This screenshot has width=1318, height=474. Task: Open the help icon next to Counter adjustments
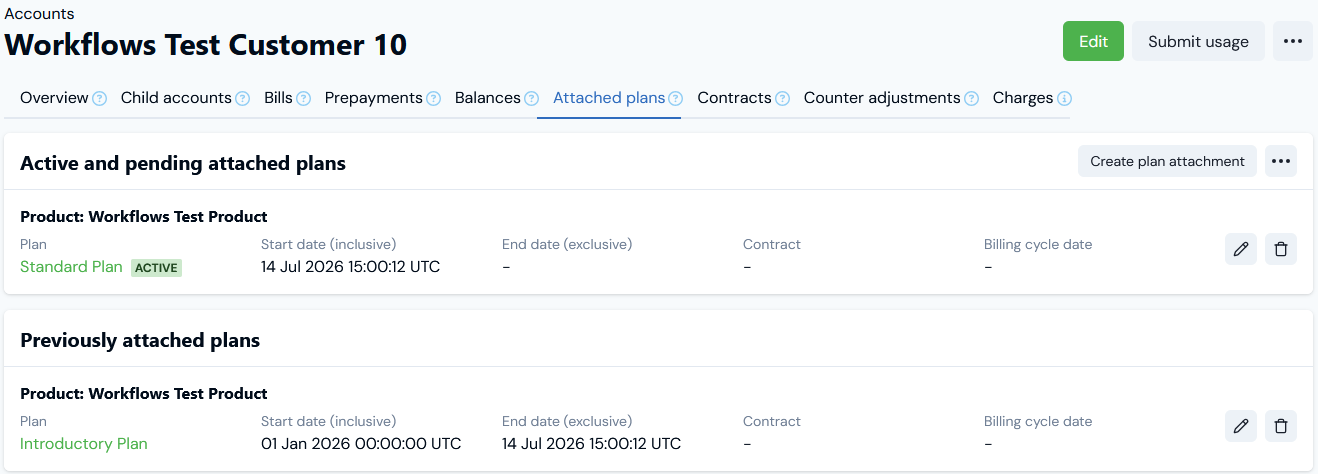tap(971, 99)
